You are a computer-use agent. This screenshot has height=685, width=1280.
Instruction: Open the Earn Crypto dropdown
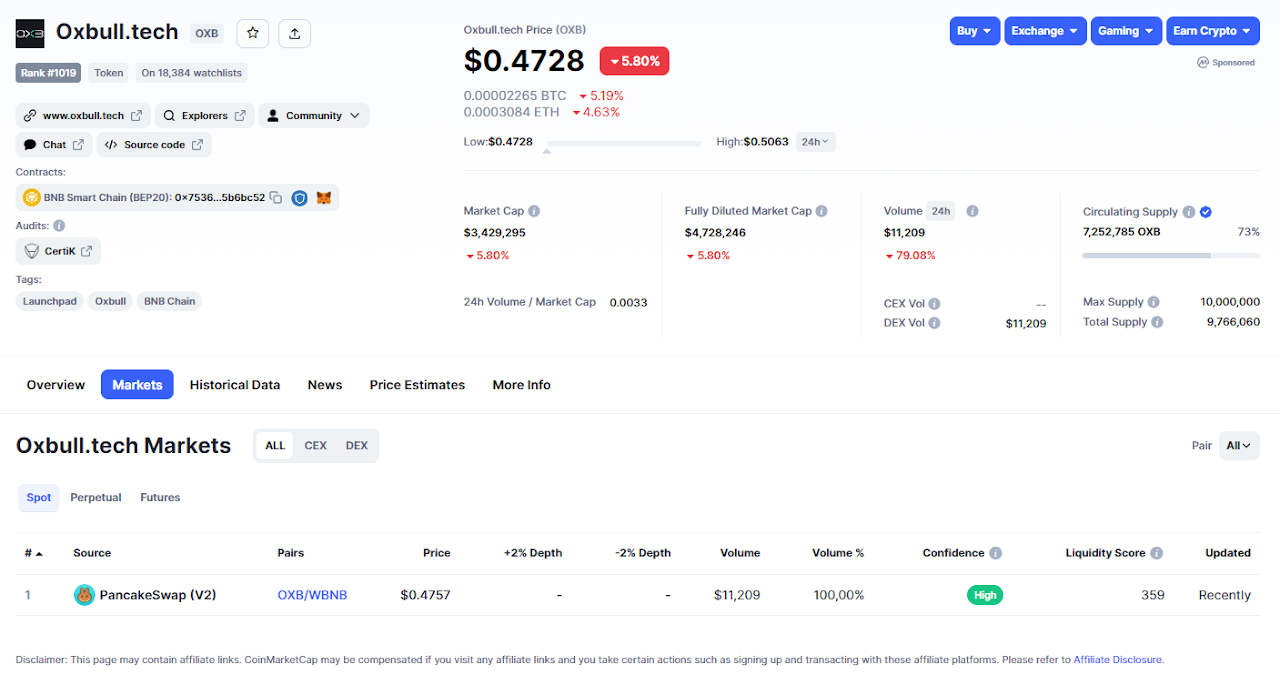tap(1212, 31)
